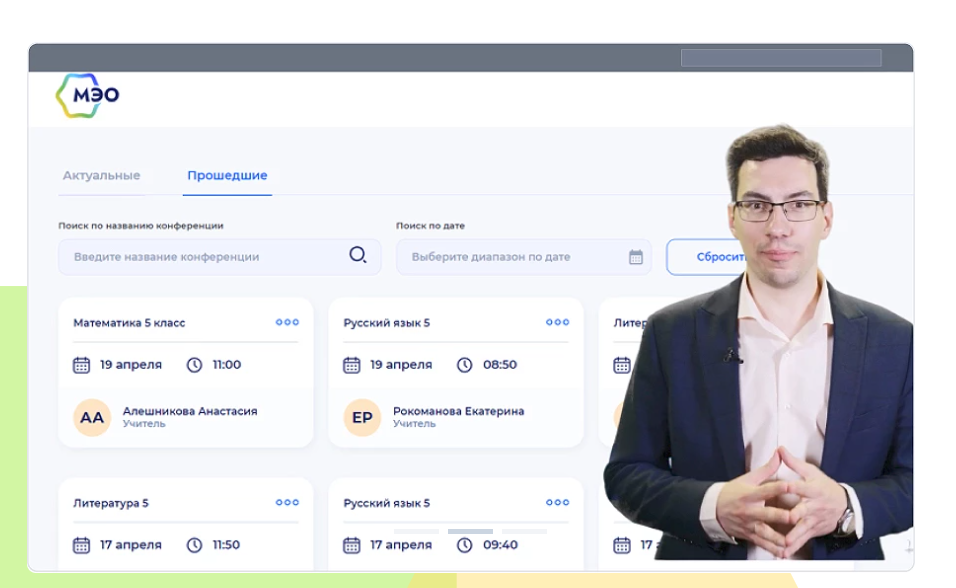The image size is (956, 588).
Task: Open three-dot menu on 08:50 Русский язык card
Action: [x=557, y=322]
